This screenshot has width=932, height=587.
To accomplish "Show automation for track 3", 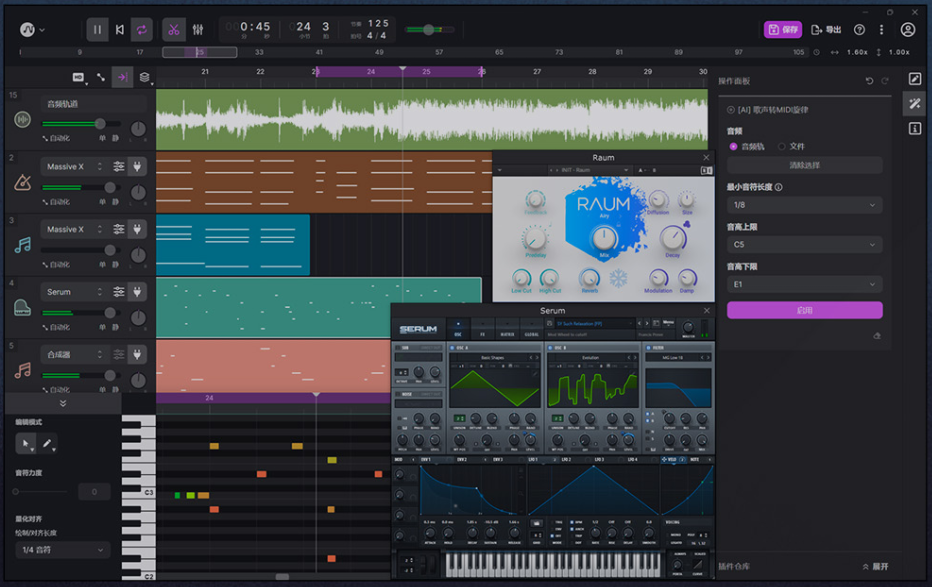I will (x=56, y=264).
